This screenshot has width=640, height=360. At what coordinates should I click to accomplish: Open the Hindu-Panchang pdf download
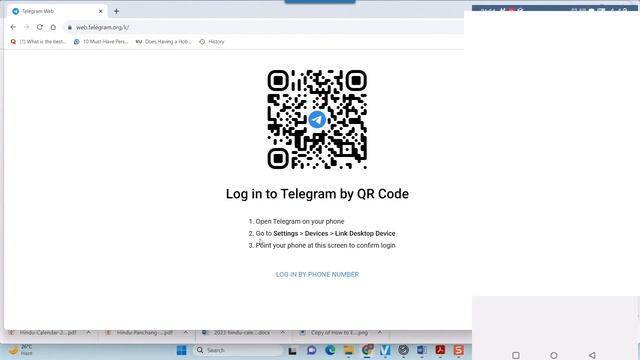[x=140, y=333]
